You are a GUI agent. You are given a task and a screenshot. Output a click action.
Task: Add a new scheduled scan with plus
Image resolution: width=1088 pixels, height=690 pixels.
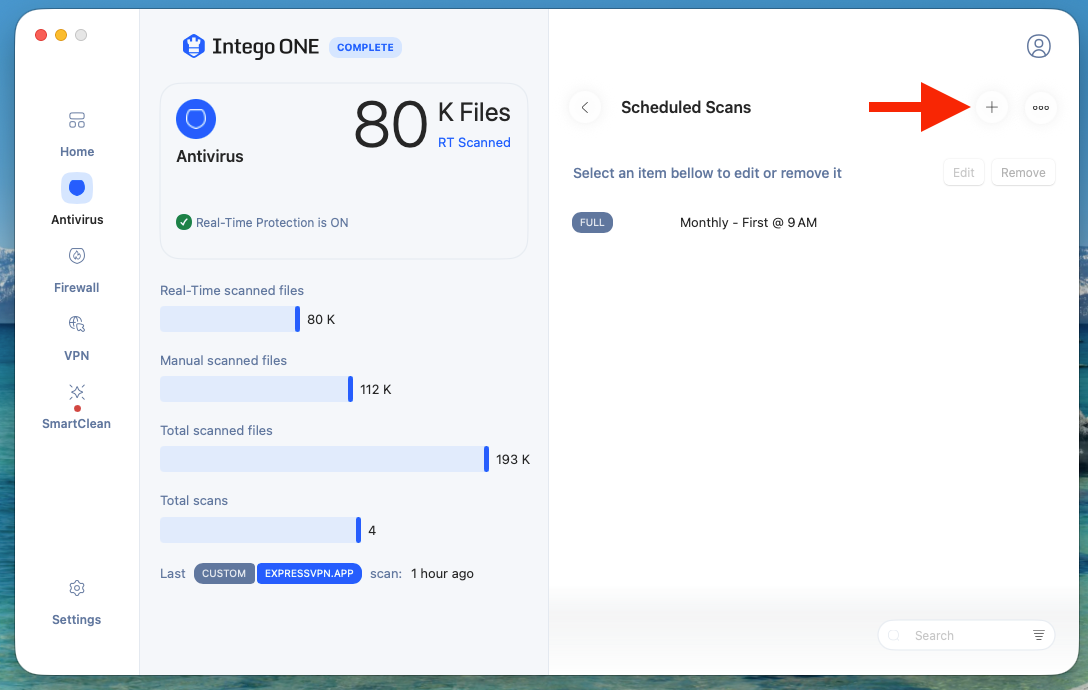point(992,108)
